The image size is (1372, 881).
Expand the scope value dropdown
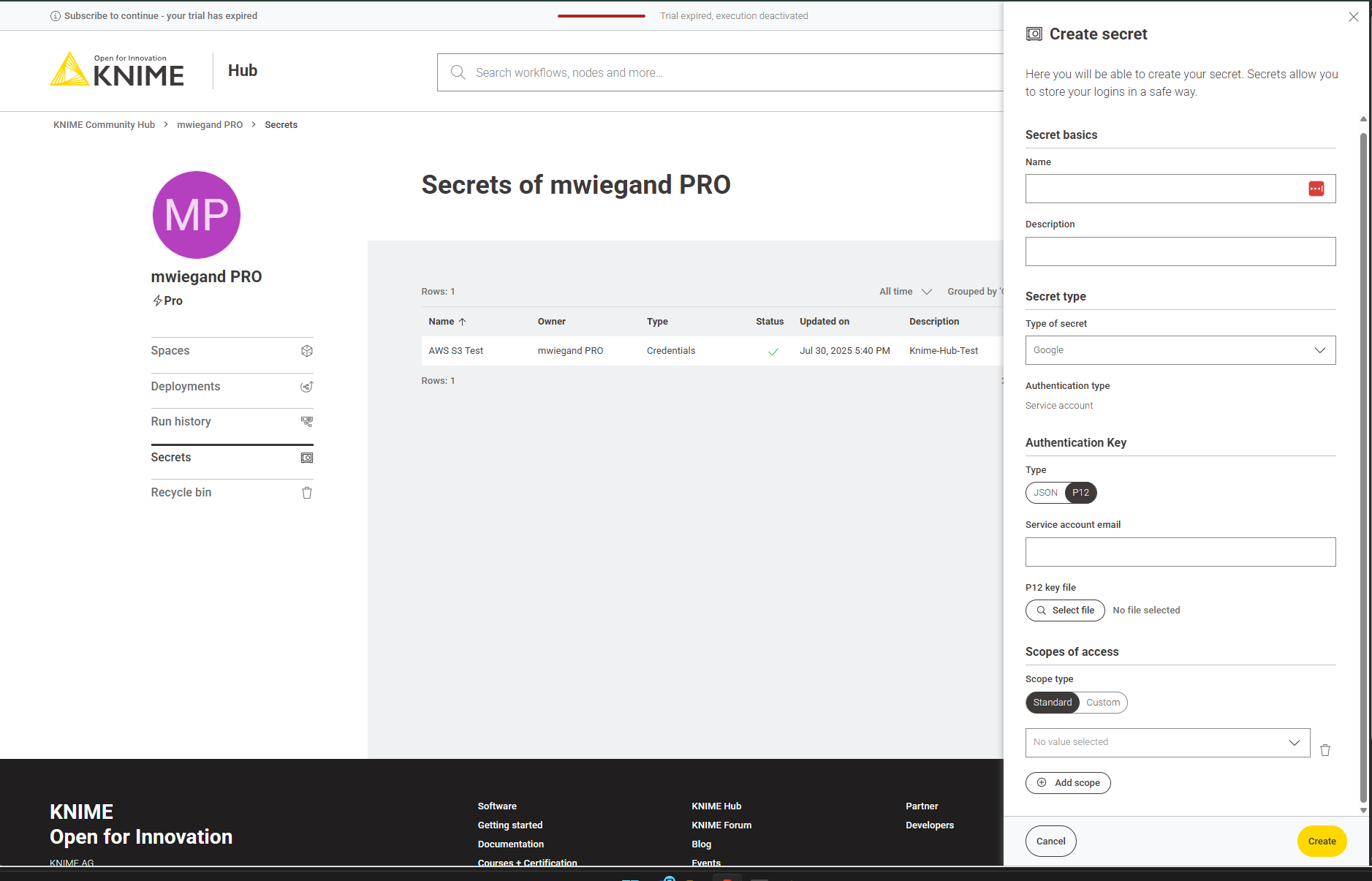coord(1167,742)
